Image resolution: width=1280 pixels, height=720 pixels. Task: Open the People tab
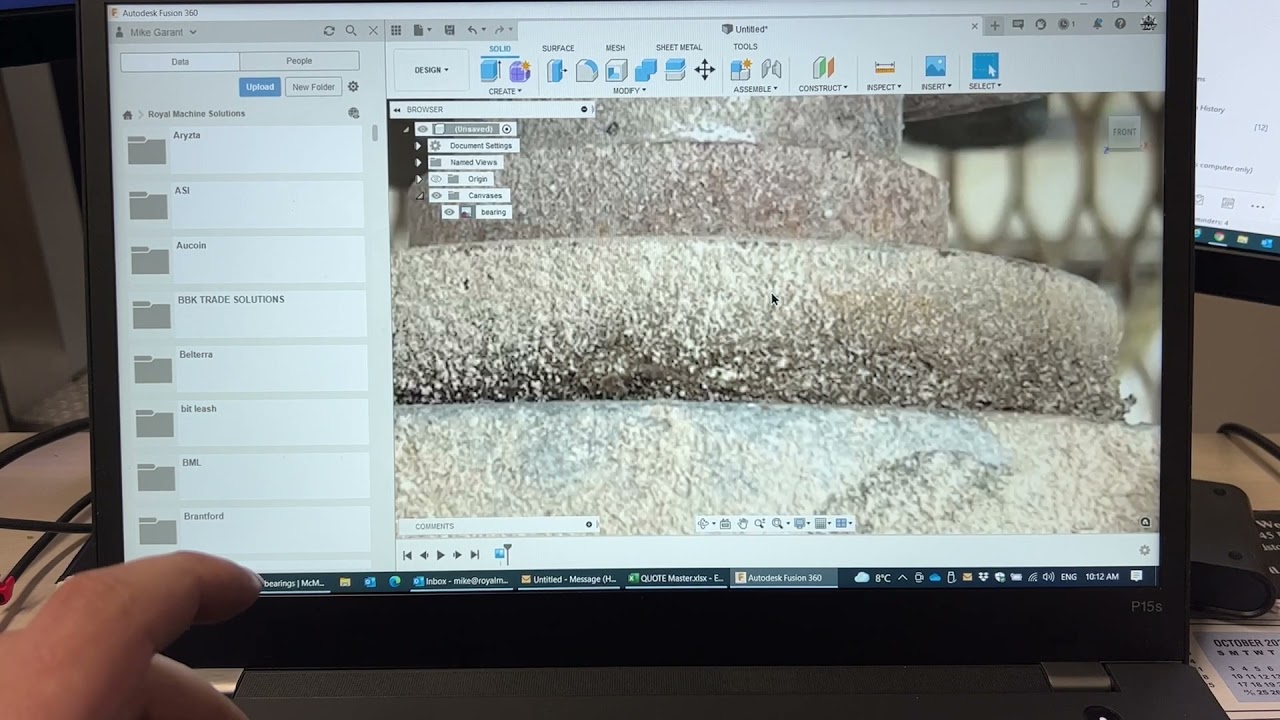(299, 61)
